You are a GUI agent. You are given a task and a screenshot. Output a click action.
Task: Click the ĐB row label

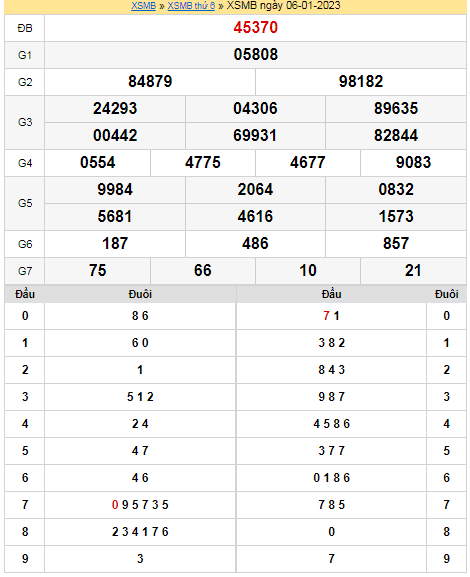pos(25,28)
